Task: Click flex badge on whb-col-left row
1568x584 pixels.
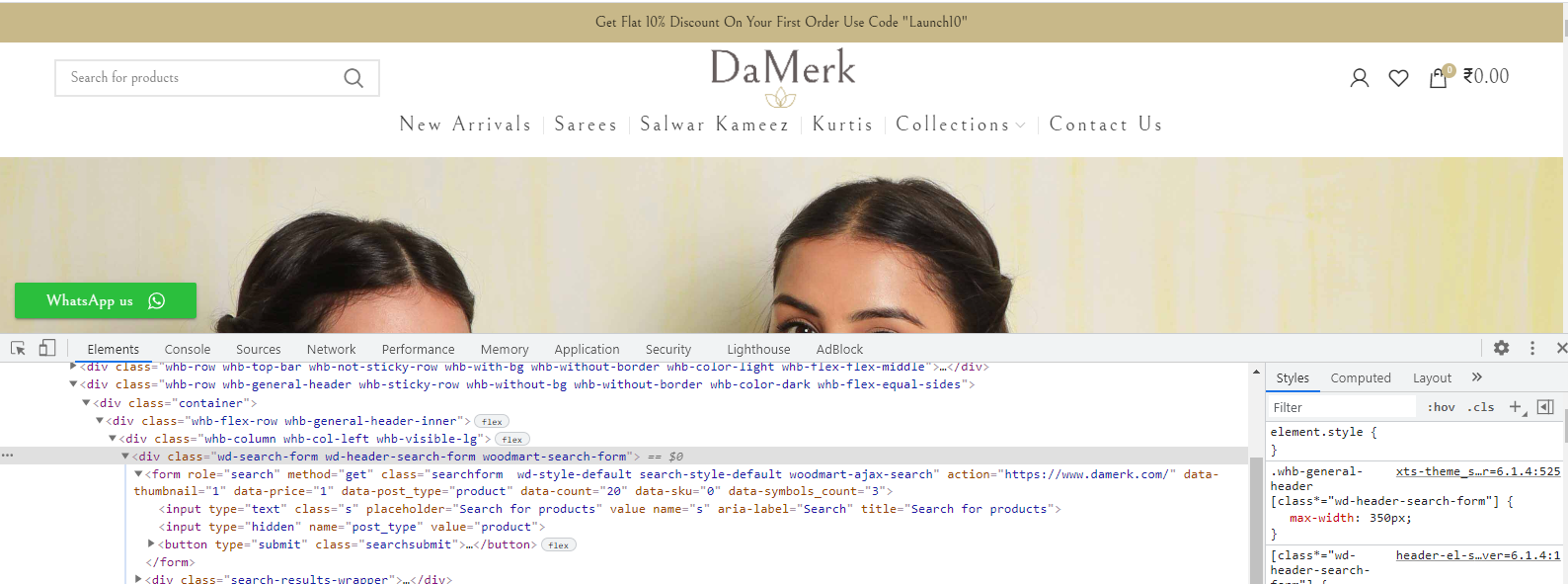Action: pos(511,440)
